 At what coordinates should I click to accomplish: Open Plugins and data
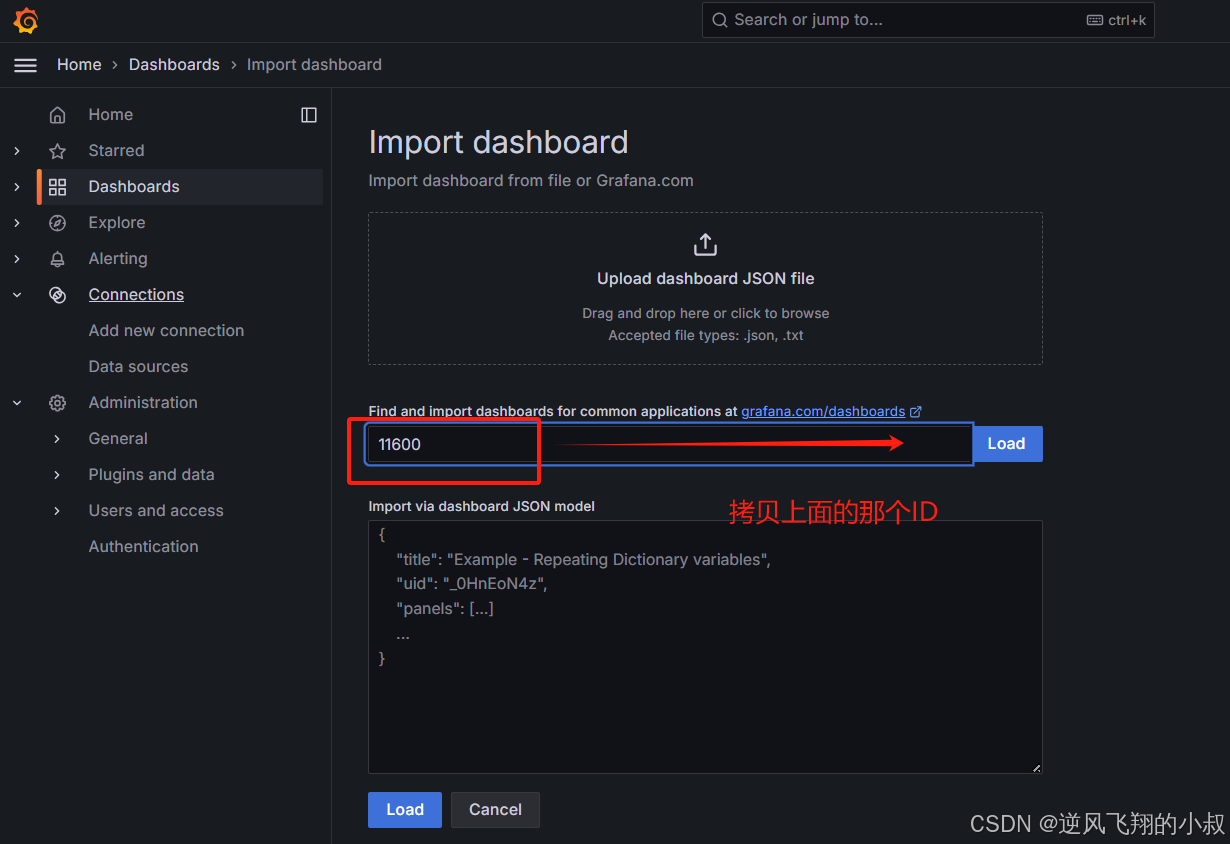pos(151,475)
